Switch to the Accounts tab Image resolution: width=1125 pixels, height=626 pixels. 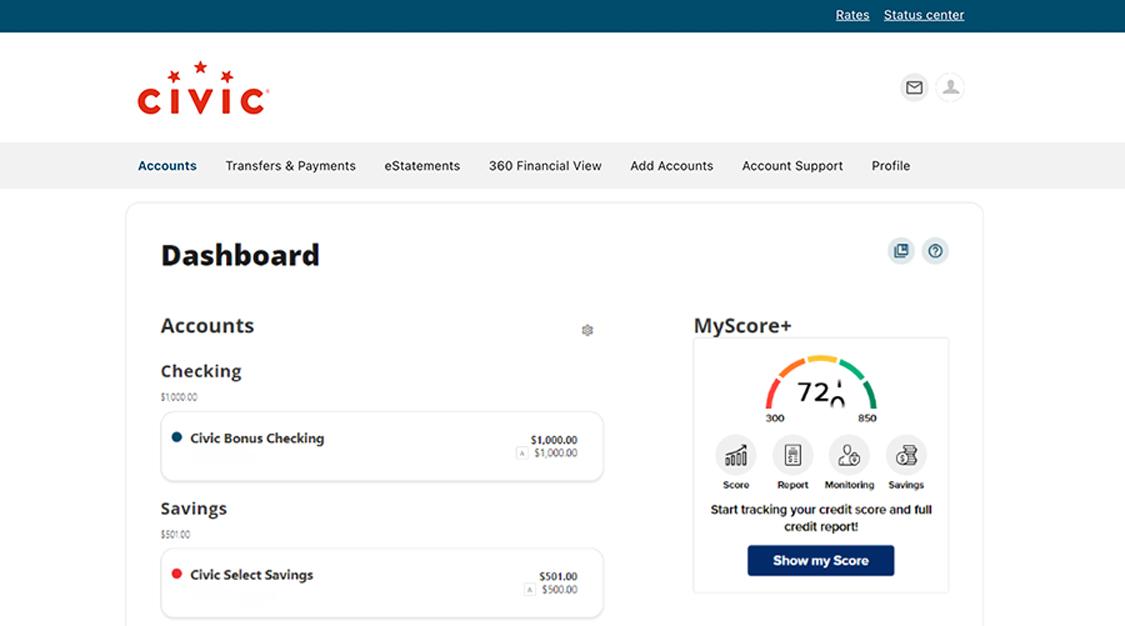[167, 165]
